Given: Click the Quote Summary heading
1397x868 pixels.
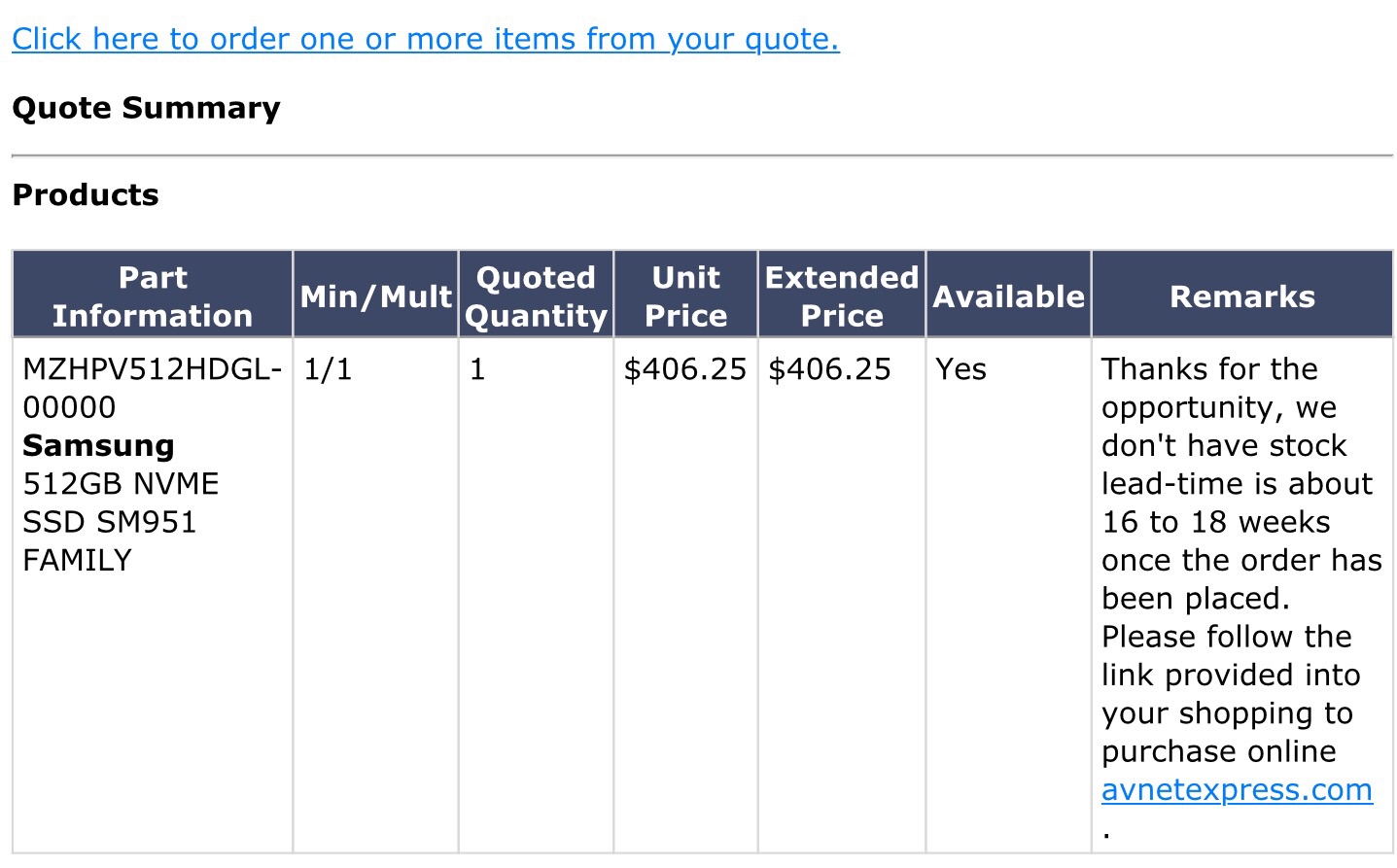Looking at the screenshot, I should click(x=146, y=108).
